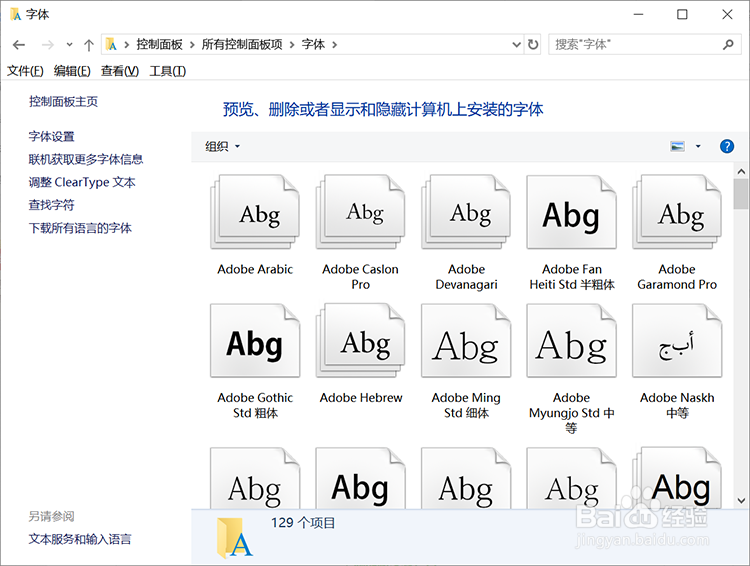This screenshot has width=750, height=566.
Task: Open the 编辑(E) menu
Action: tap(72, 71)
